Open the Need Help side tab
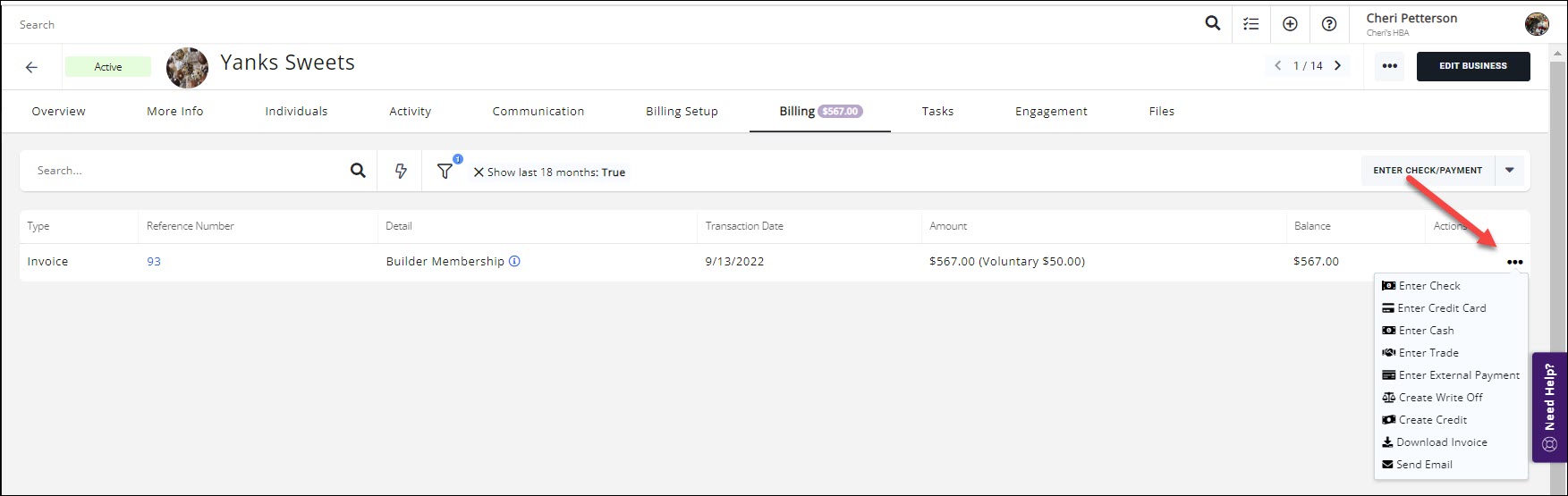1568x496 pixels. pyautogui.click(x=1549, y=407)
